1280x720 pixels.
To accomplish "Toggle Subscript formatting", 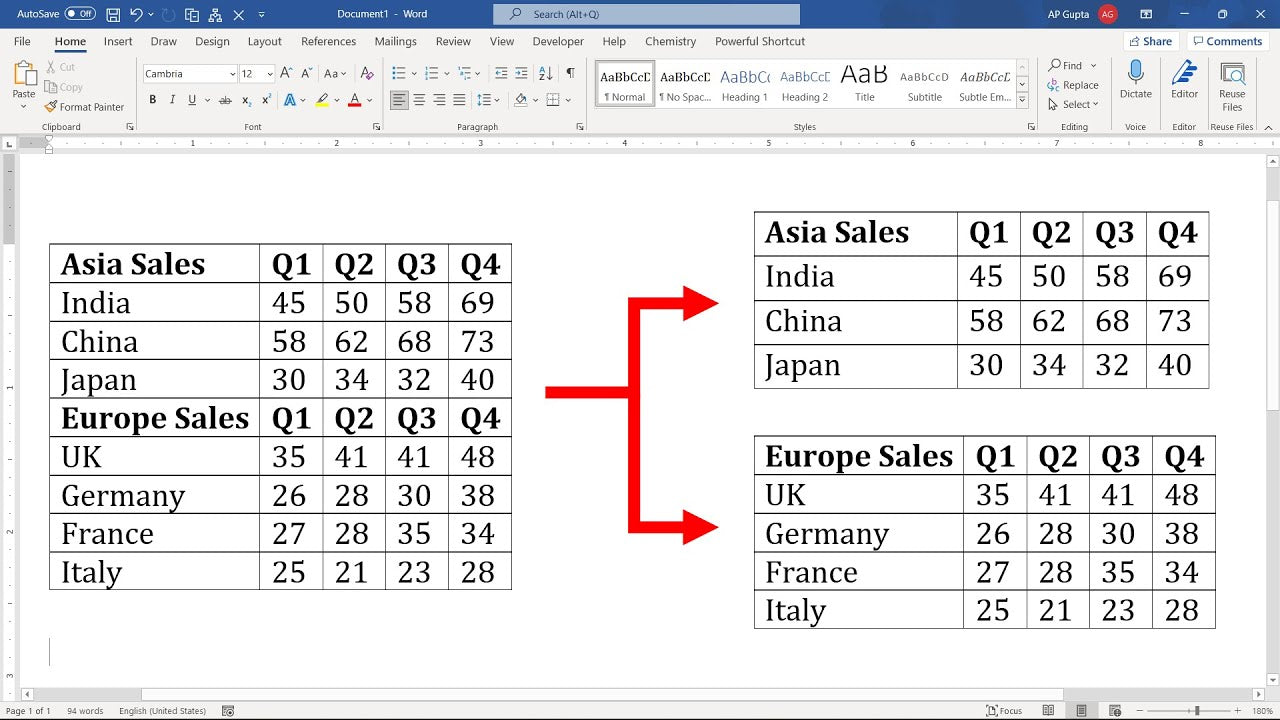I will tap(246, 100).
